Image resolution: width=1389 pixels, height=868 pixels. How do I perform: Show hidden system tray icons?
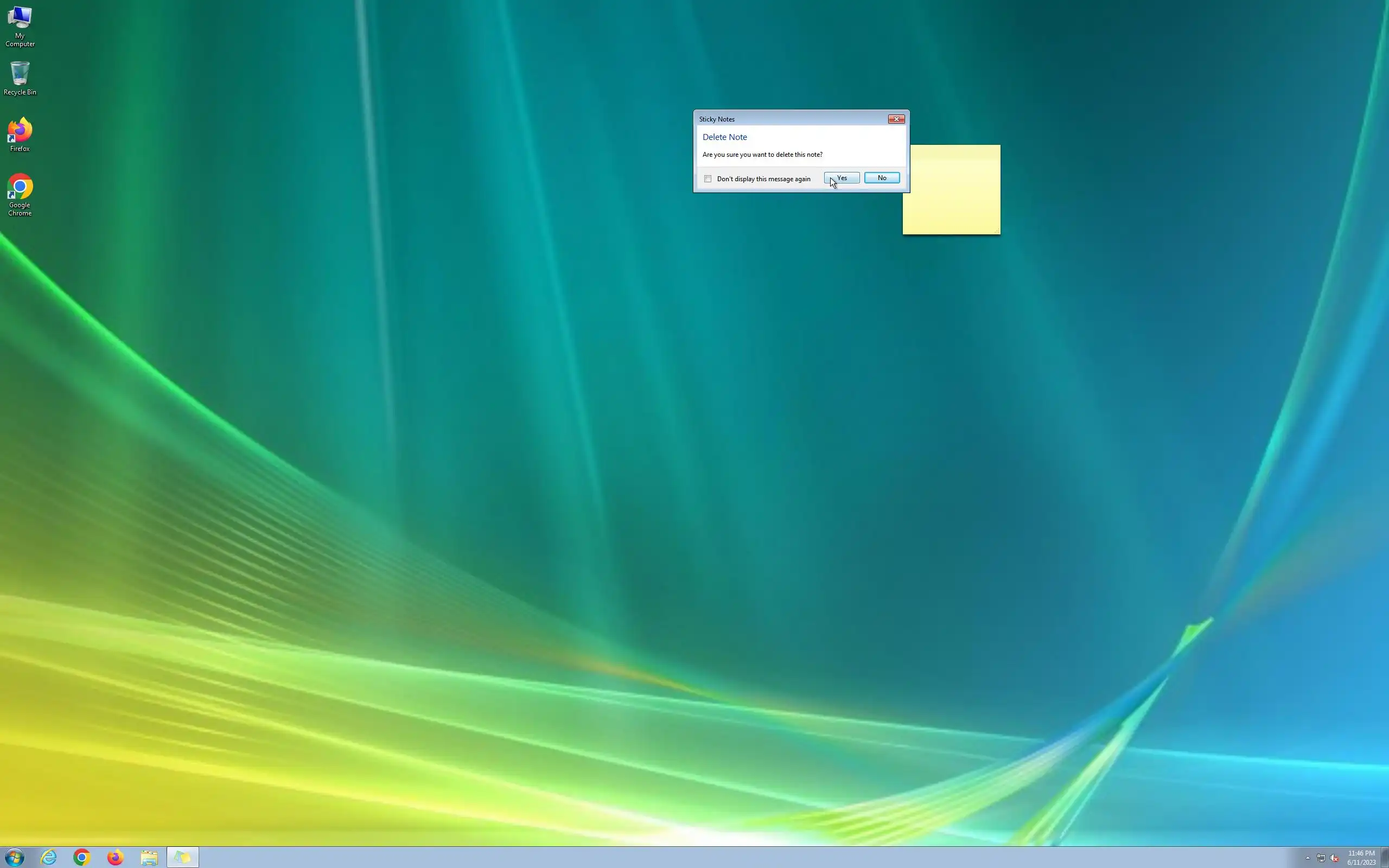point(1308,858)
